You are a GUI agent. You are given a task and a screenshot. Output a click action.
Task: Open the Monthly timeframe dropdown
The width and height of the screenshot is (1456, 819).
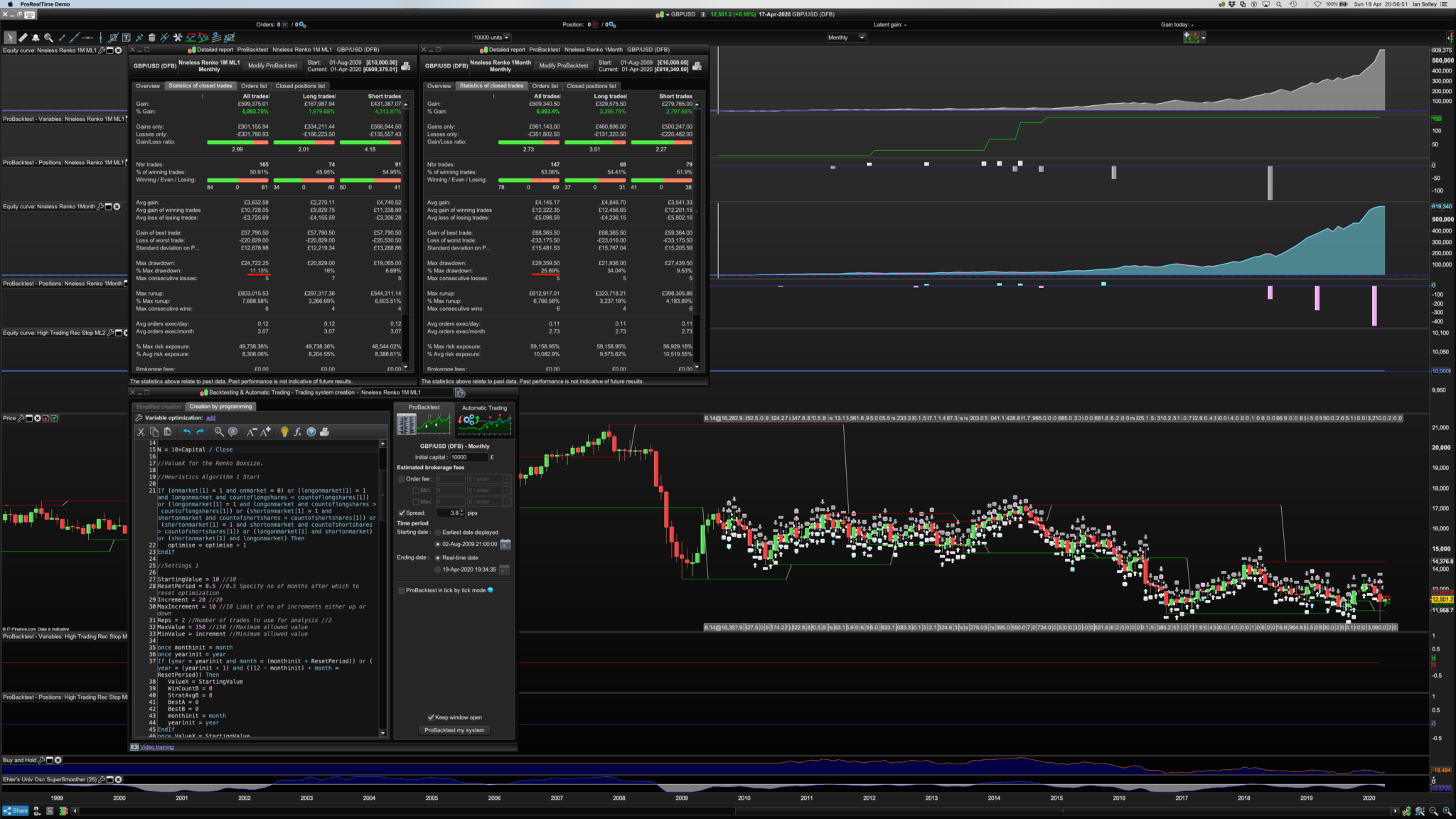[x=862, y=38]
